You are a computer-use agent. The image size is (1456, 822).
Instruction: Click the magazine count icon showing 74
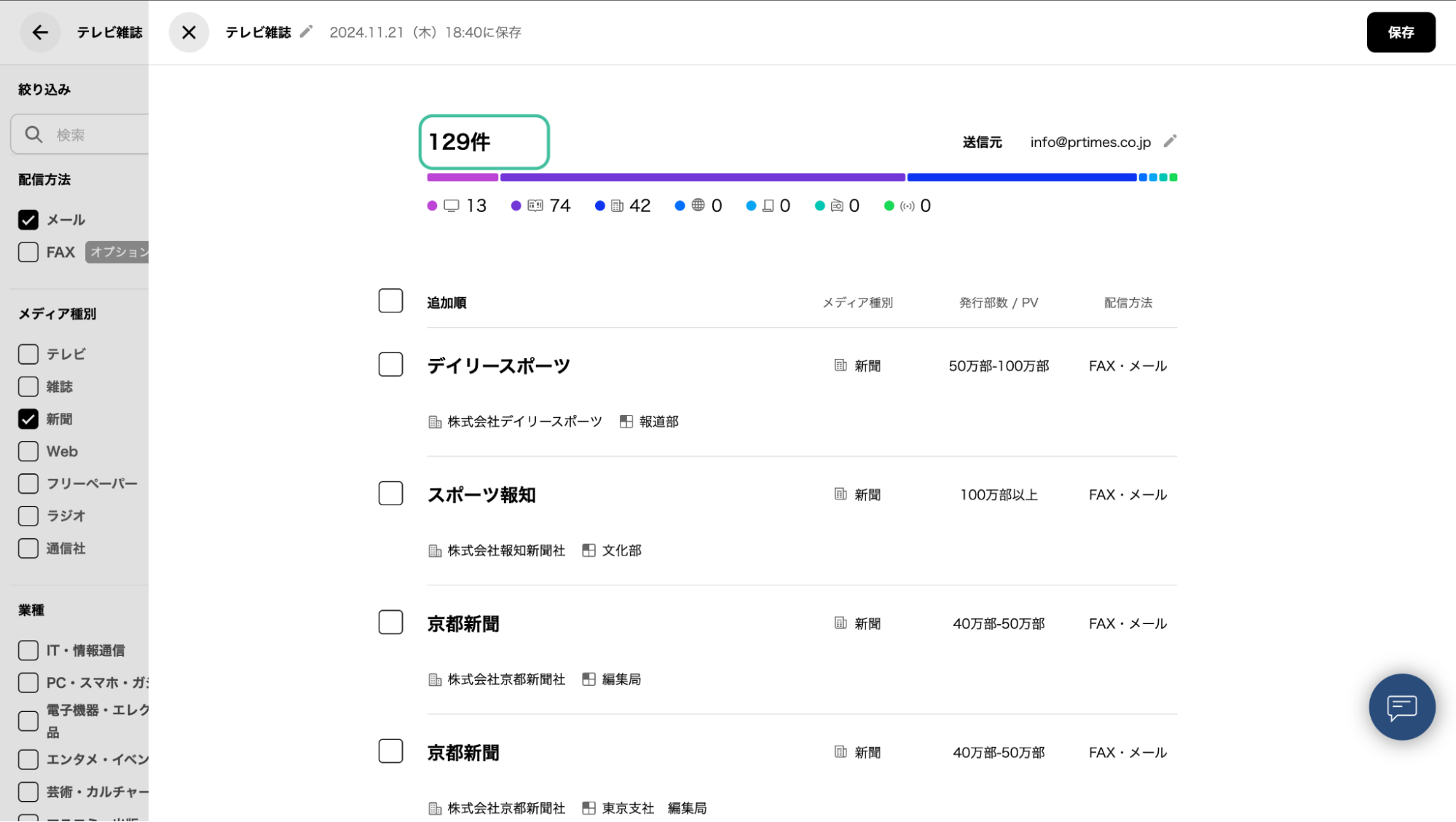point(535,206)
